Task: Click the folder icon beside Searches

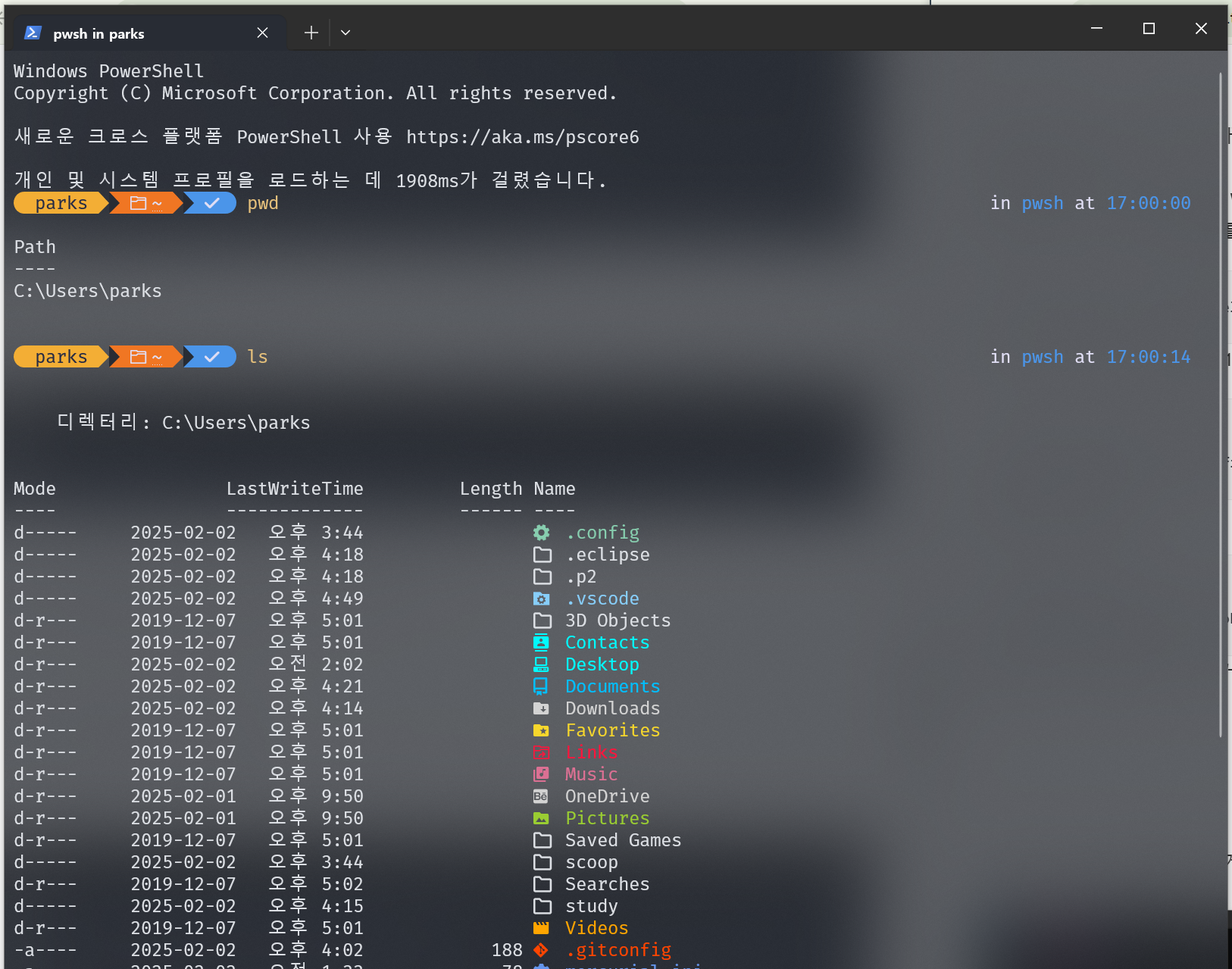Action: pos(542,884)
